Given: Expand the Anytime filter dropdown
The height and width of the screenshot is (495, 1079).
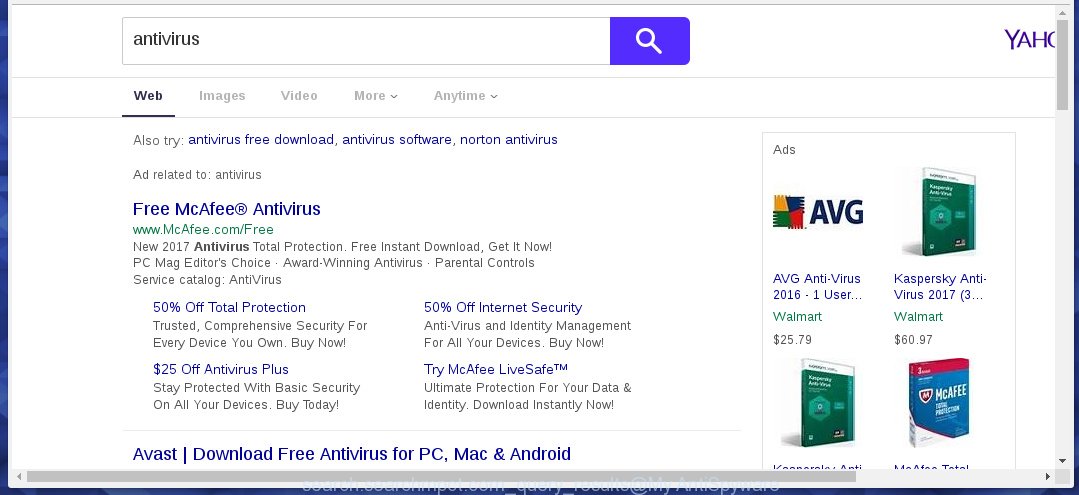Looking at the screenshot, I should tap(466, 96).
